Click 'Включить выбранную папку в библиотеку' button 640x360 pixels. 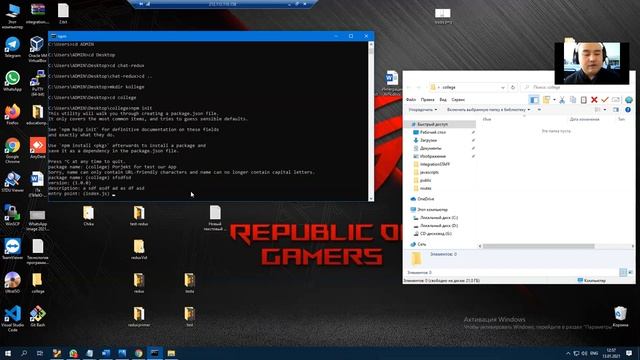click(488, 110)
